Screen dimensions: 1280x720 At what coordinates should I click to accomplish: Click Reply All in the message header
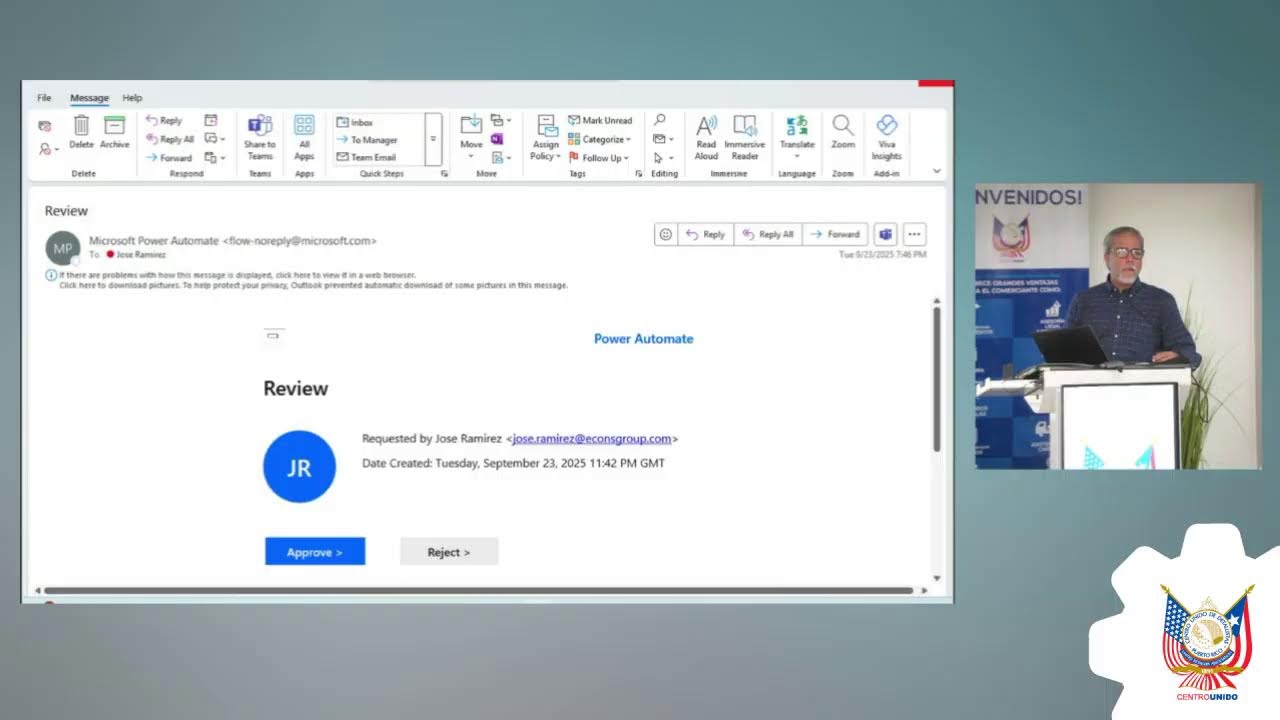point(767,234)
